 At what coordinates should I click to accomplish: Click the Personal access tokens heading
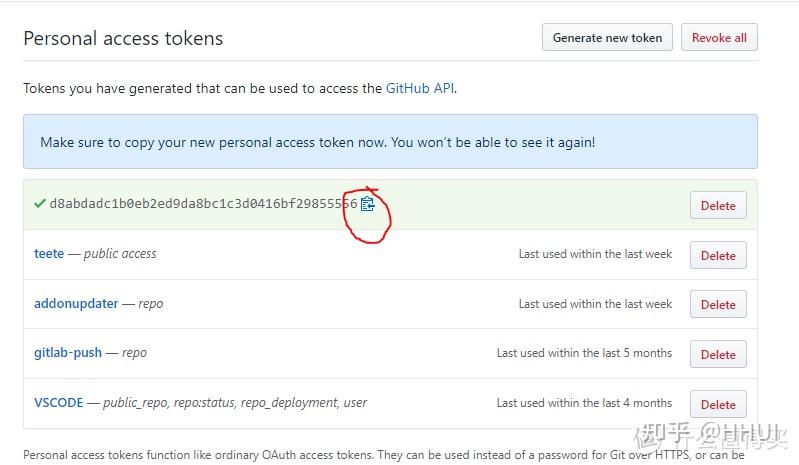123,39
